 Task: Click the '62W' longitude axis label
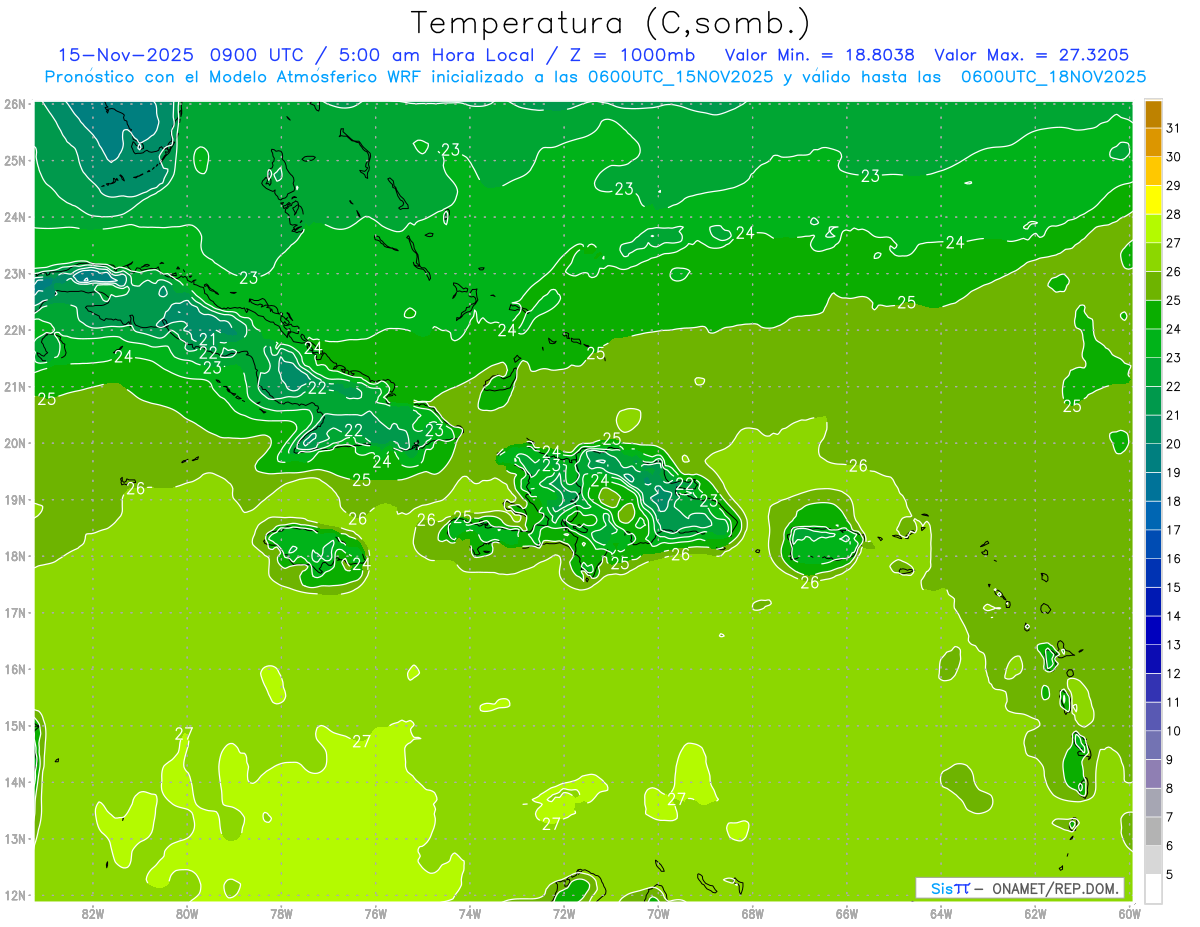point(1035,913)
